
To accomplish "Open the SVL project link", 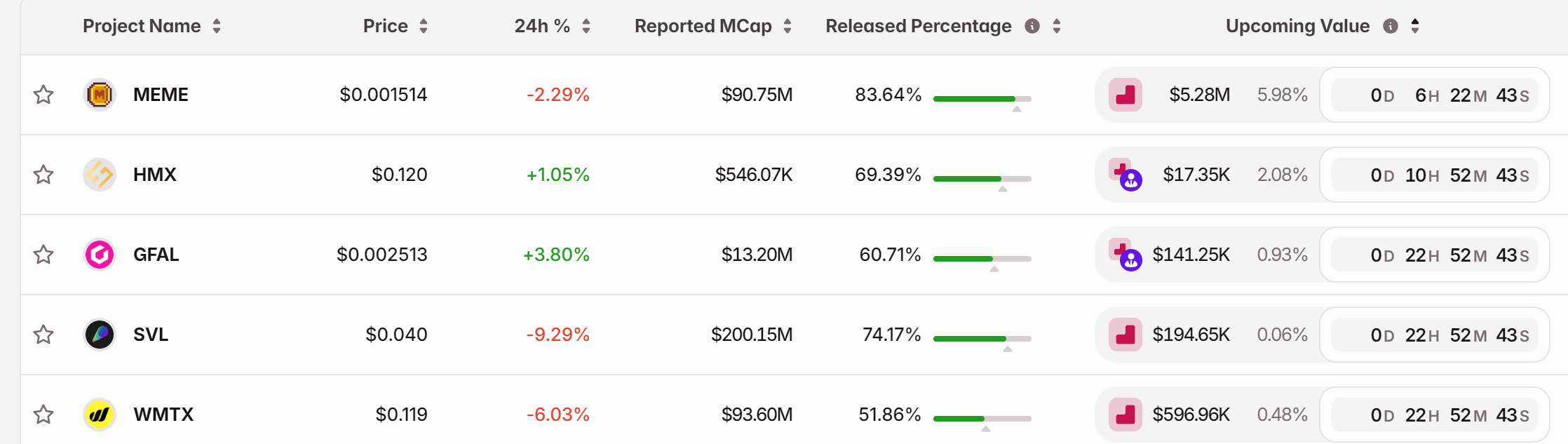I will (151, 335).
